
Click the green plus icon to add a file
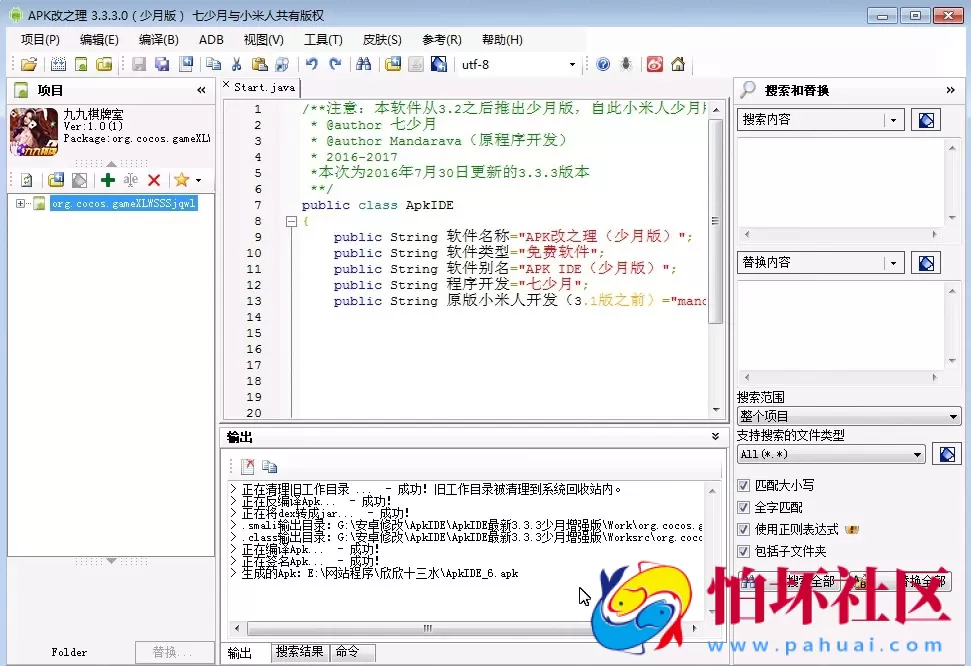(x=106, y=180)
